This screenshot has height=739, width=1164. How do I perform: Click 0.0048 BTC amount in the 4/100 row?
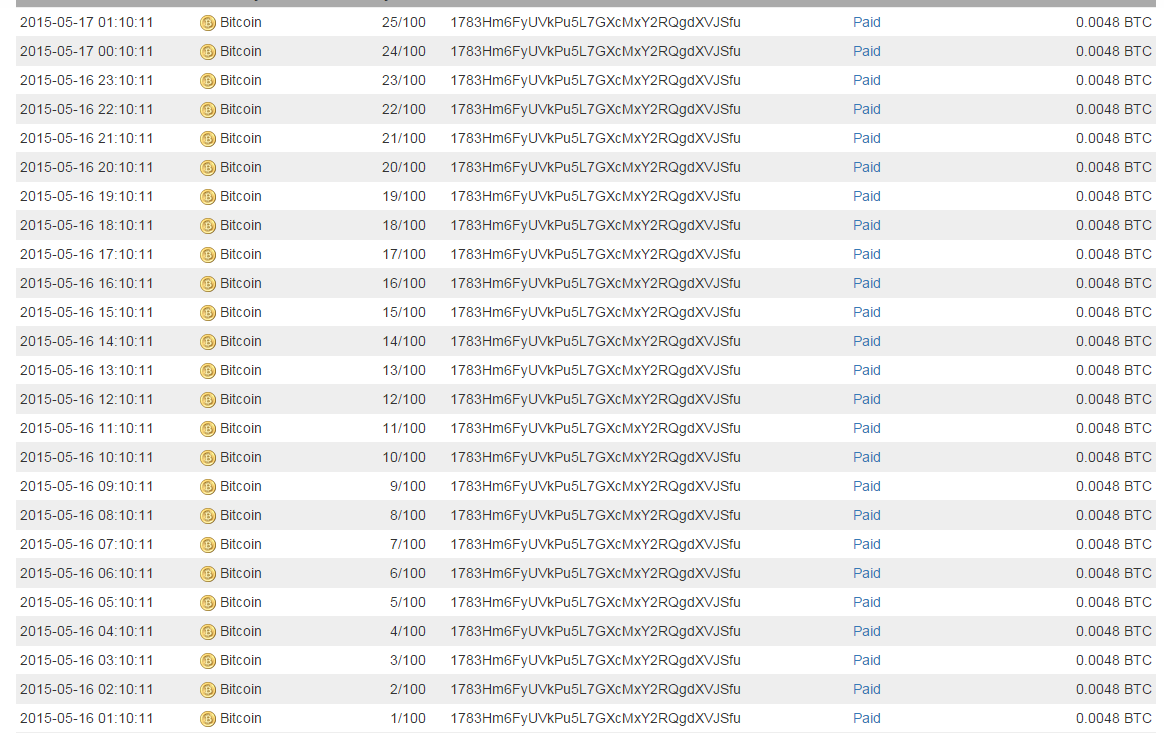pyautogui.click(x=1114, y=631)
